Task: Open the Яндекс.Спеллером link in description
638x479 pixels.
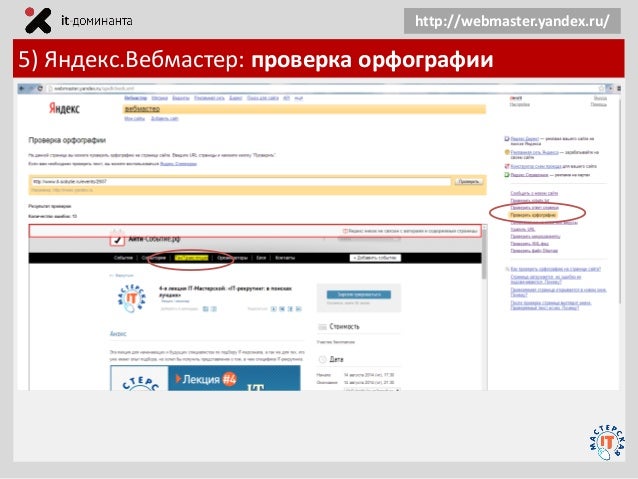Action: pos(178,164)
